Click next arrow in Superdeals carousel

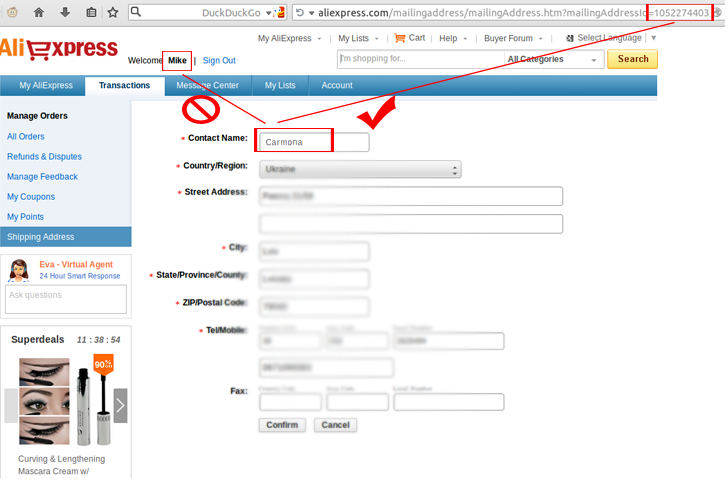click(x=120, y=406)
